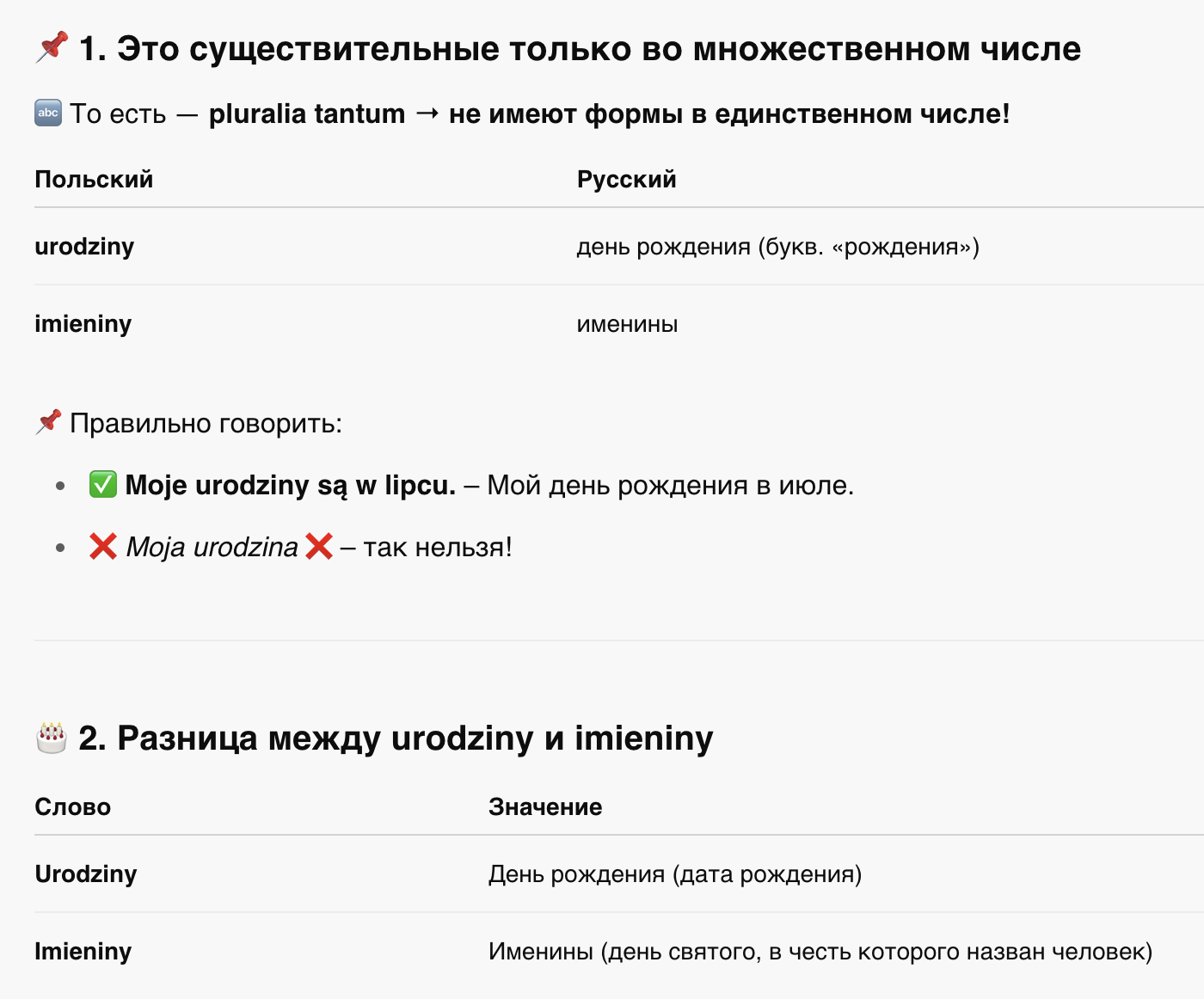Click the abc emoji icon before 'То есть'

(48, 113)
